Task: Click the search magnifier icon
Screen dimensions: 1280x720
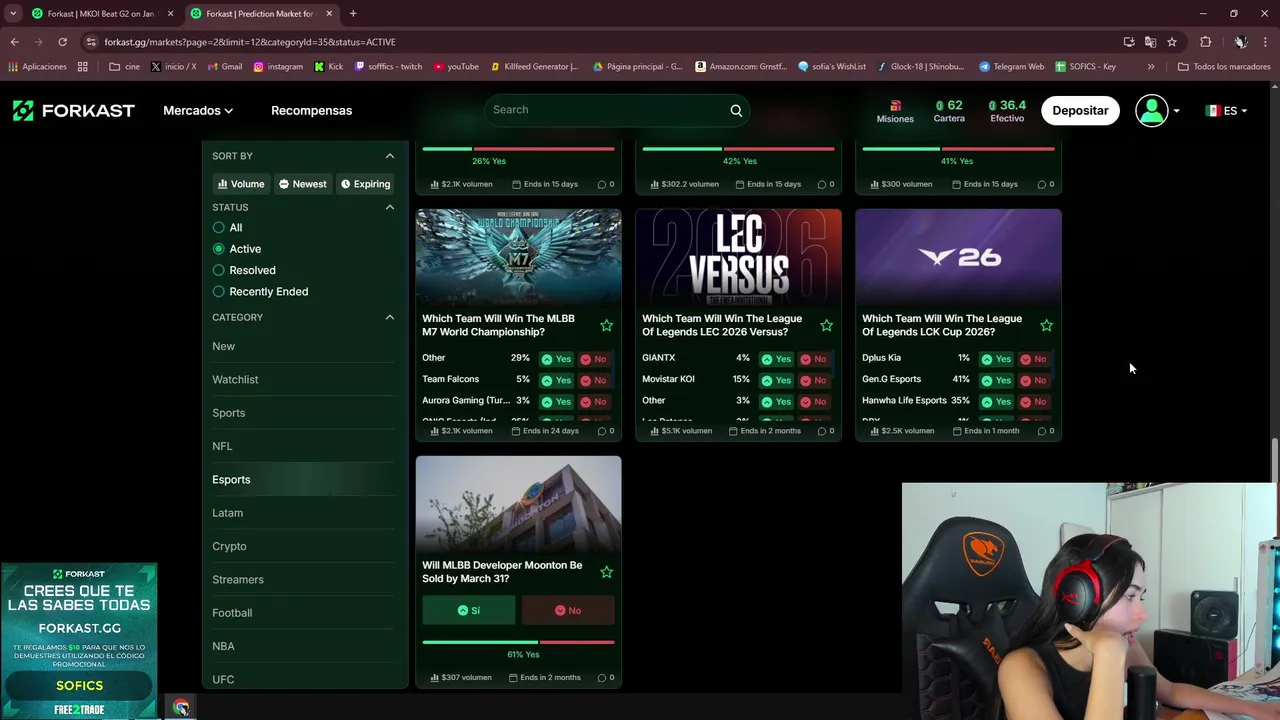Action: tap(736, 110)
